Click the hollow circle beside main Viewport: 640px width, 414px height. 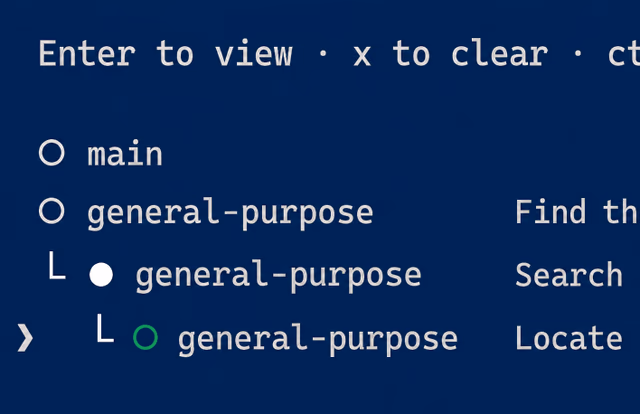tap(51, 153)
